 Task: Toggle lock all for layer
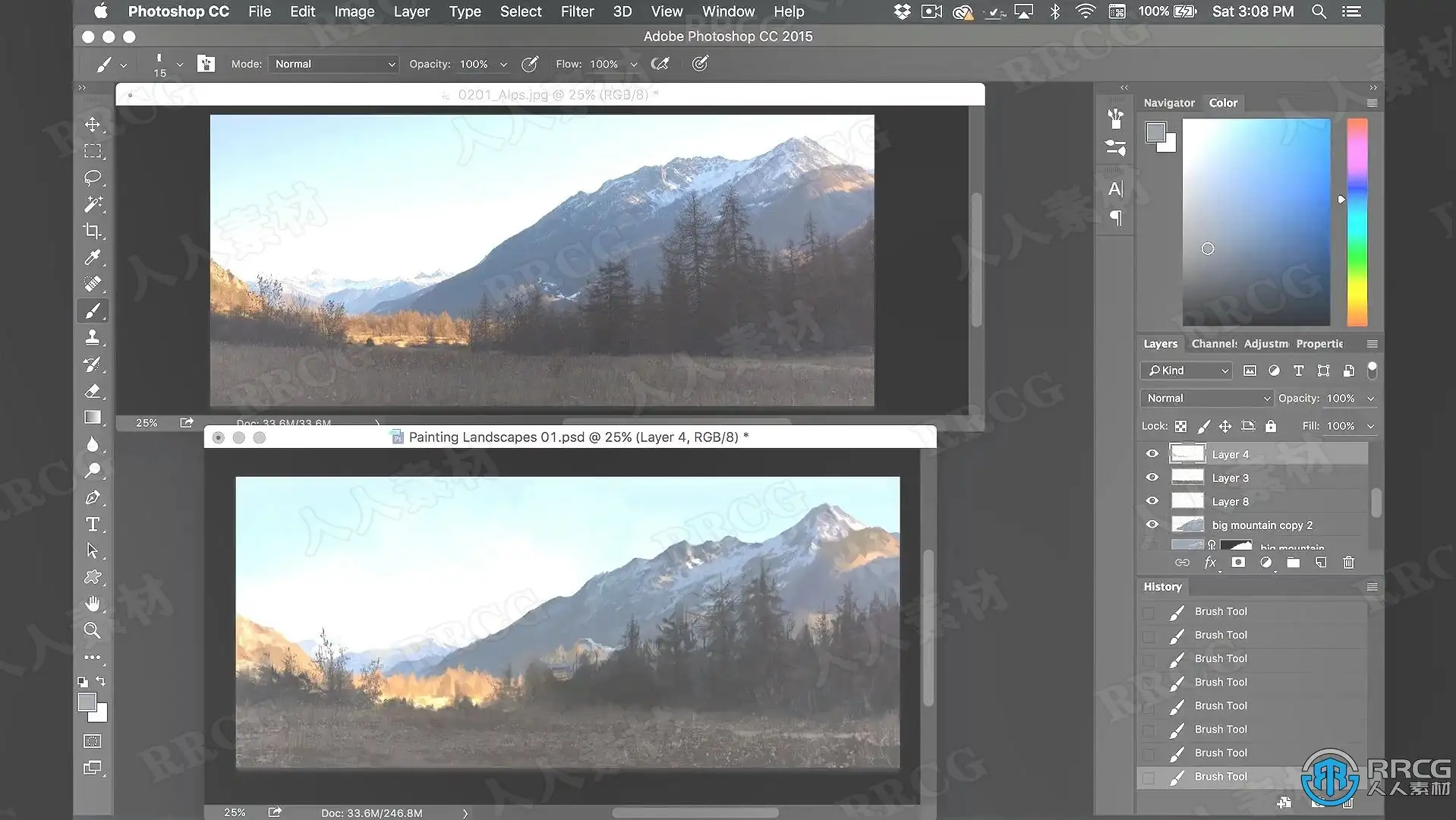tap(1271, 426)
